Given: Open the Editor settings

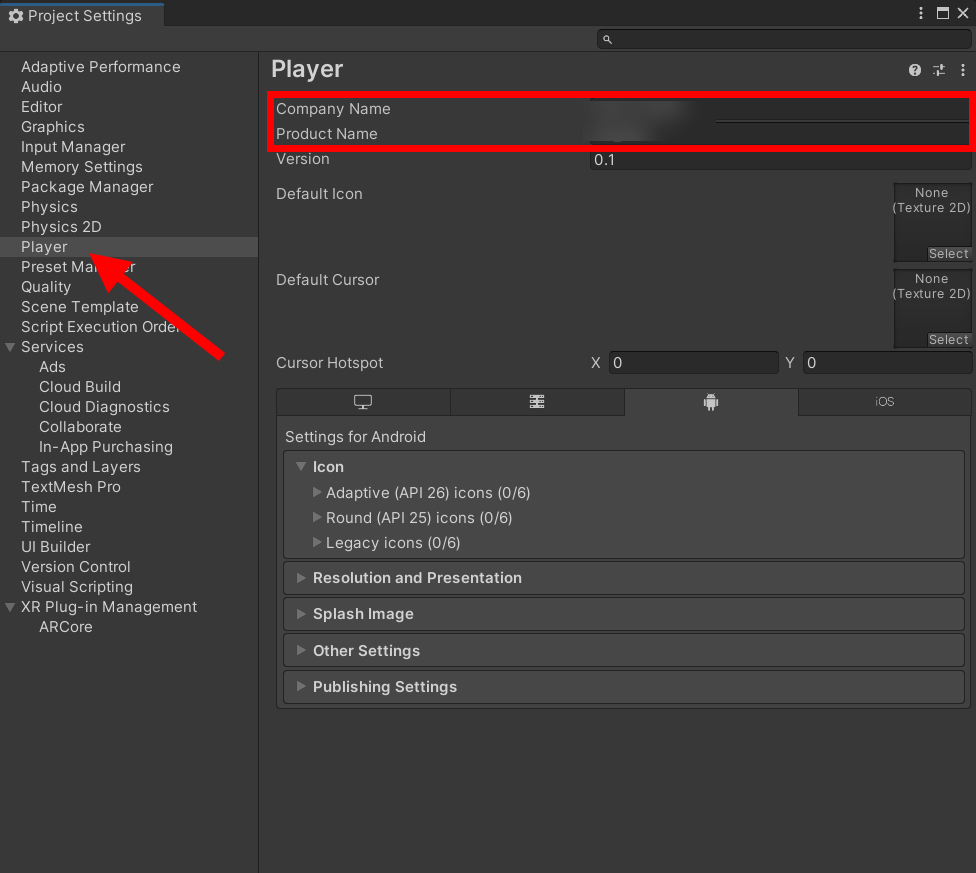Looking at the screenshot, I should [x=42, y=107].
